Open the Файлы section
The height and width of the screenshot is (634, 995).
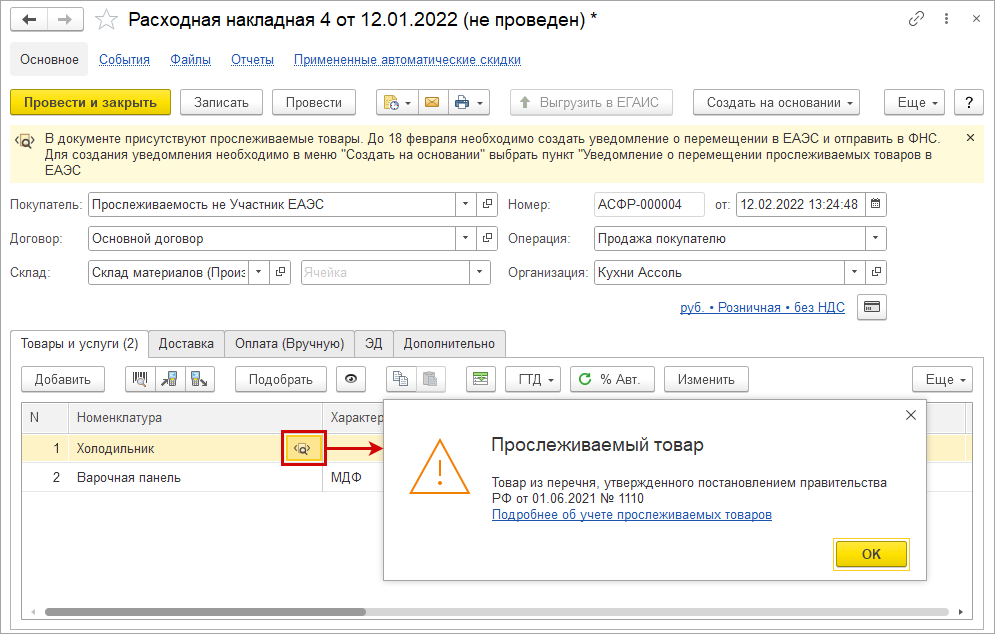(x=190, y=59)
